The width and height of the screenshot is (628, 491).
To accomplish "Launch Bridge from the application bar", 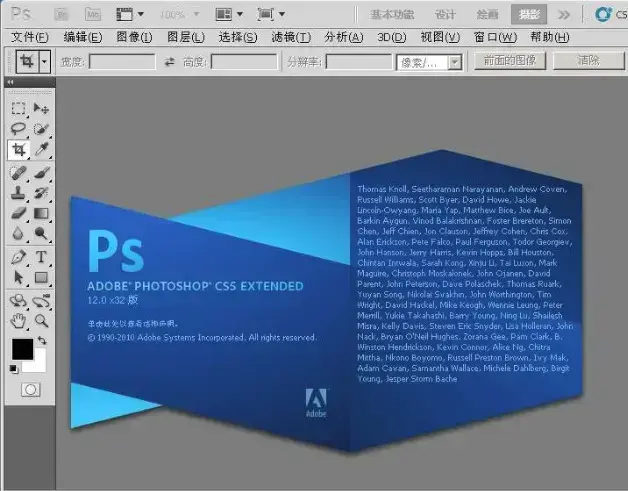I will point(61,15).
